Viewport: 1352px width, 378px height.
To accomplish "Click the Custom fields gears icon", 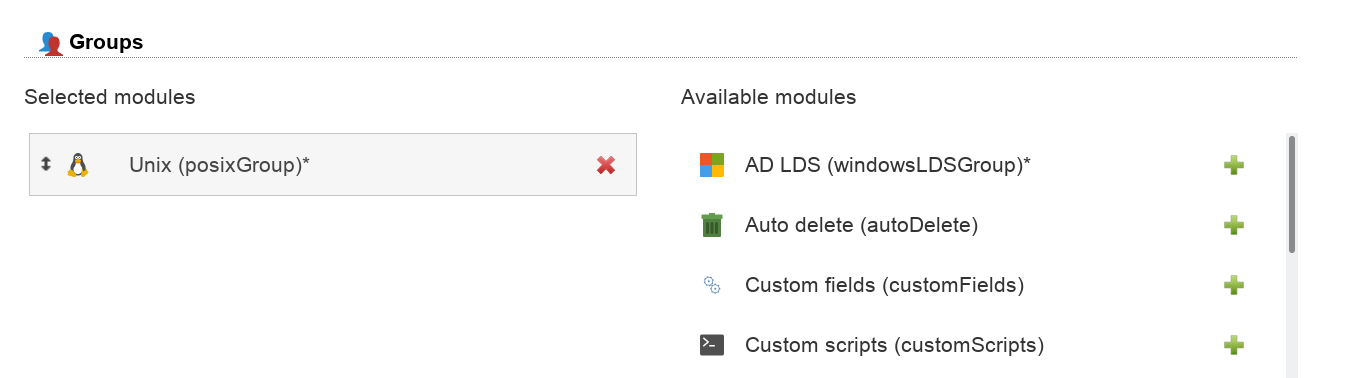I will click(x=711, y=285).
